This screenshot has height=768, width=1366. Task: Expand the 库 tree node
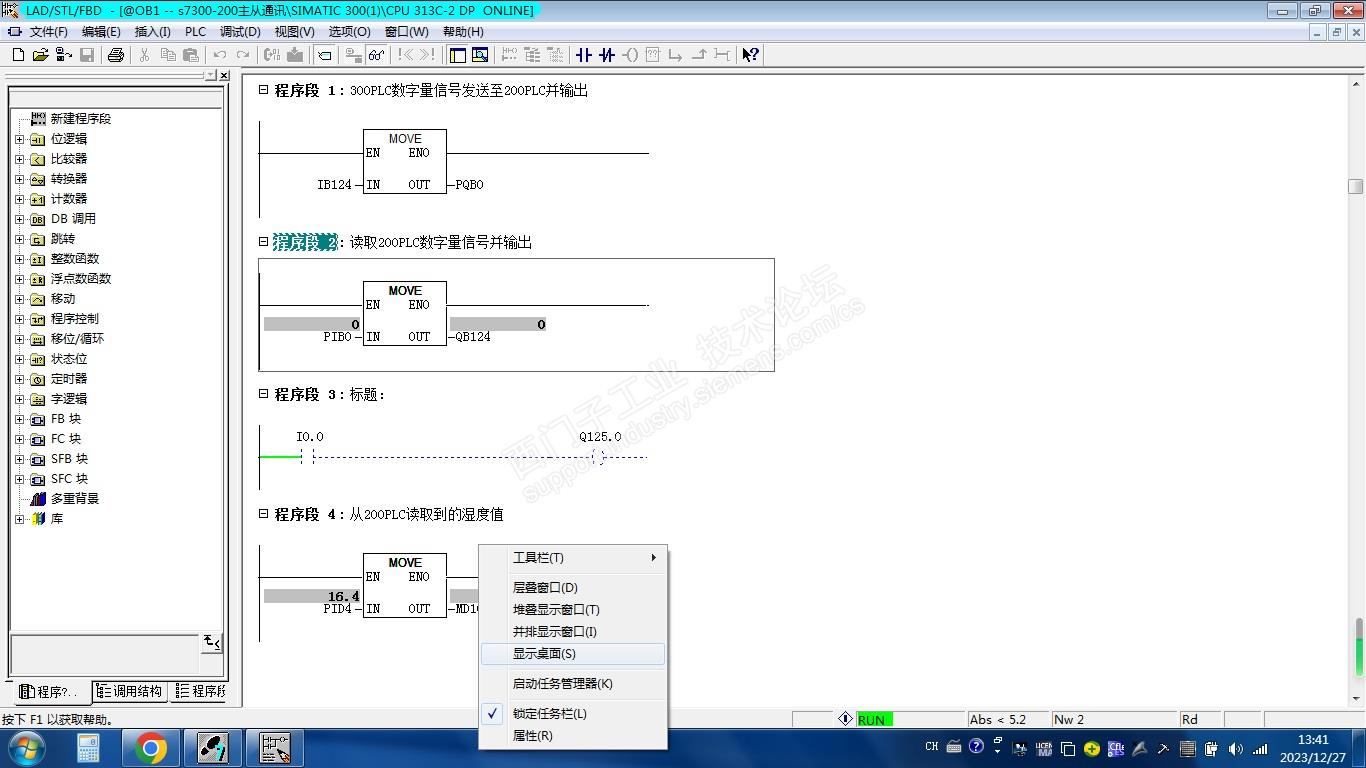pos(19,519)
